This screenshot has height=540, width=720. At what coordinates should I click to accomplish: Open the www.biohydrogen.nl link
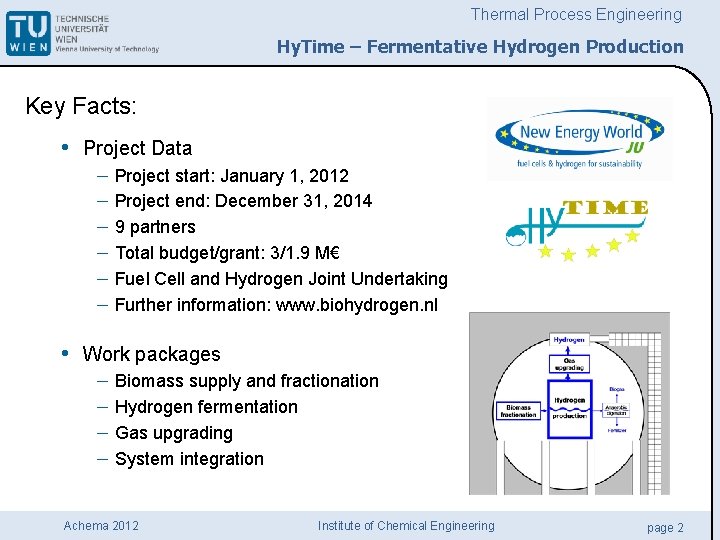356,305
